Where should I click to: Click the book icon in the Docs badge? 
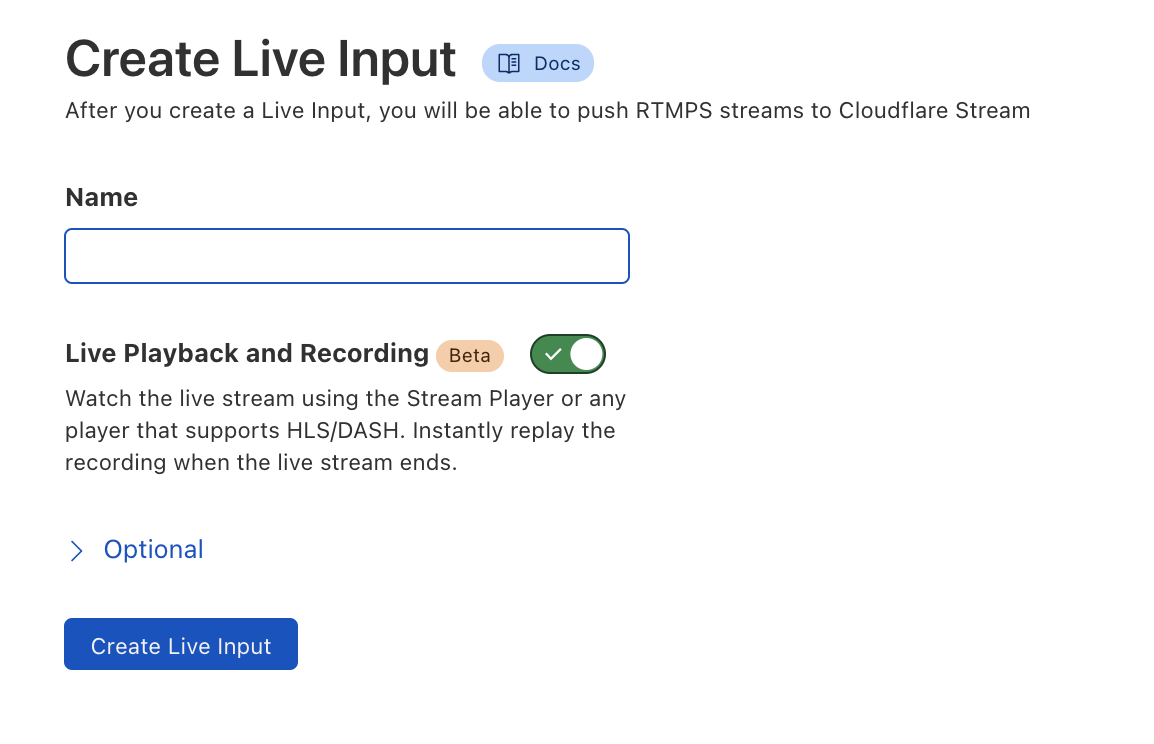coord(507,63)
